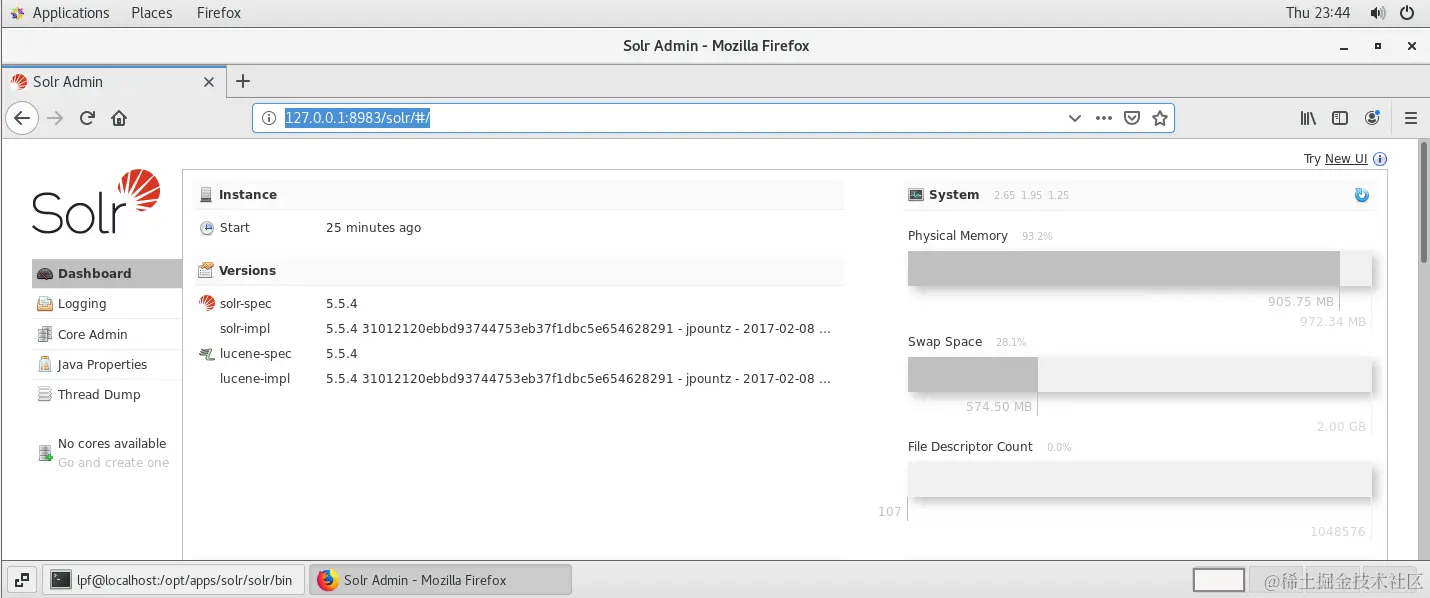Click show-desktop icon in bottom panel
The height and width of the screenshot is (598, 1430).
coord(22,580)
